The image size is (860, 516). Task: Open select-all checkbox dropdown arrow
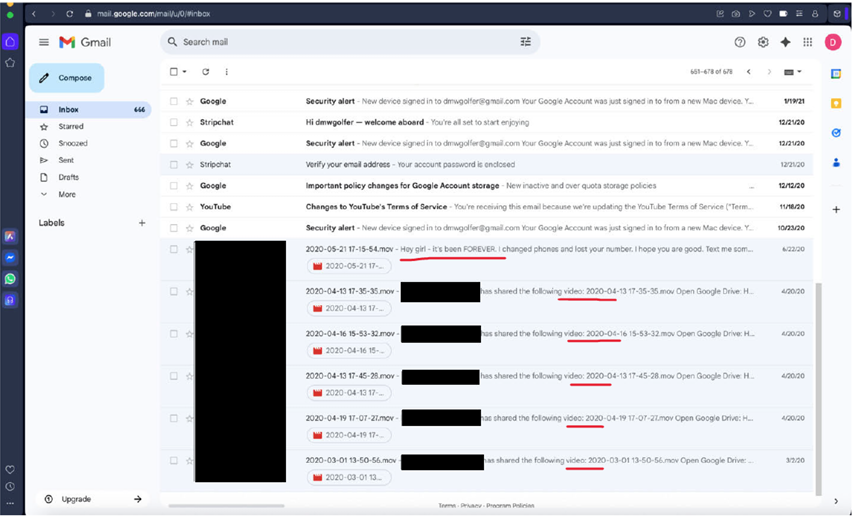(x=184, y=72)
